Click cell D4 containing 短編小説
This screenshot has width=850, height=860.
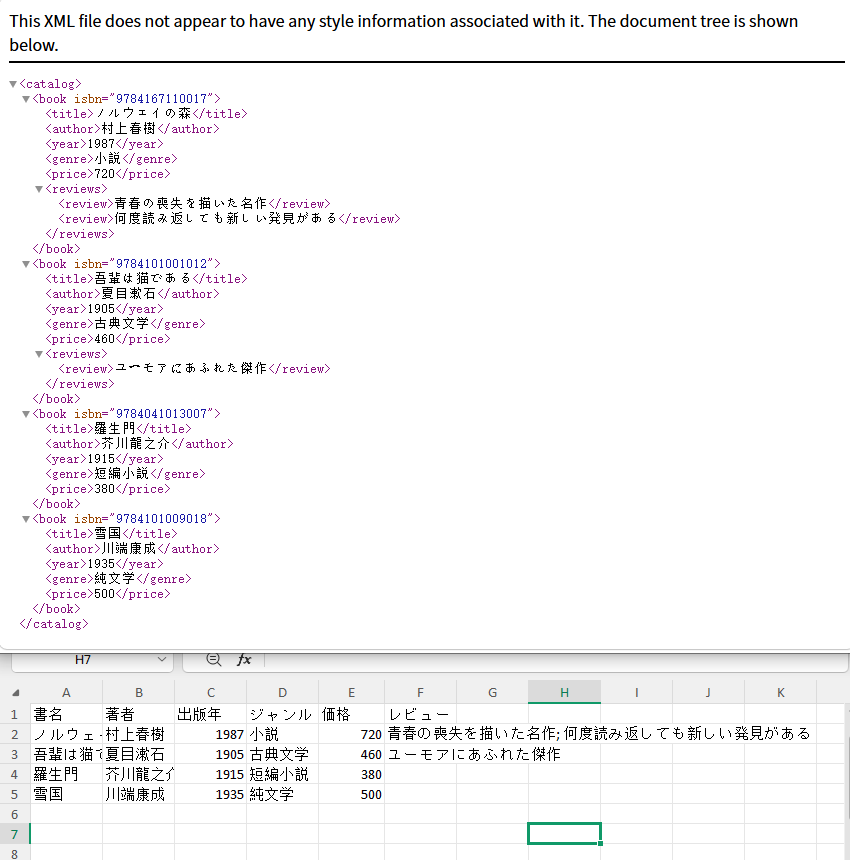pyautogui.click(x=282, y=774)
